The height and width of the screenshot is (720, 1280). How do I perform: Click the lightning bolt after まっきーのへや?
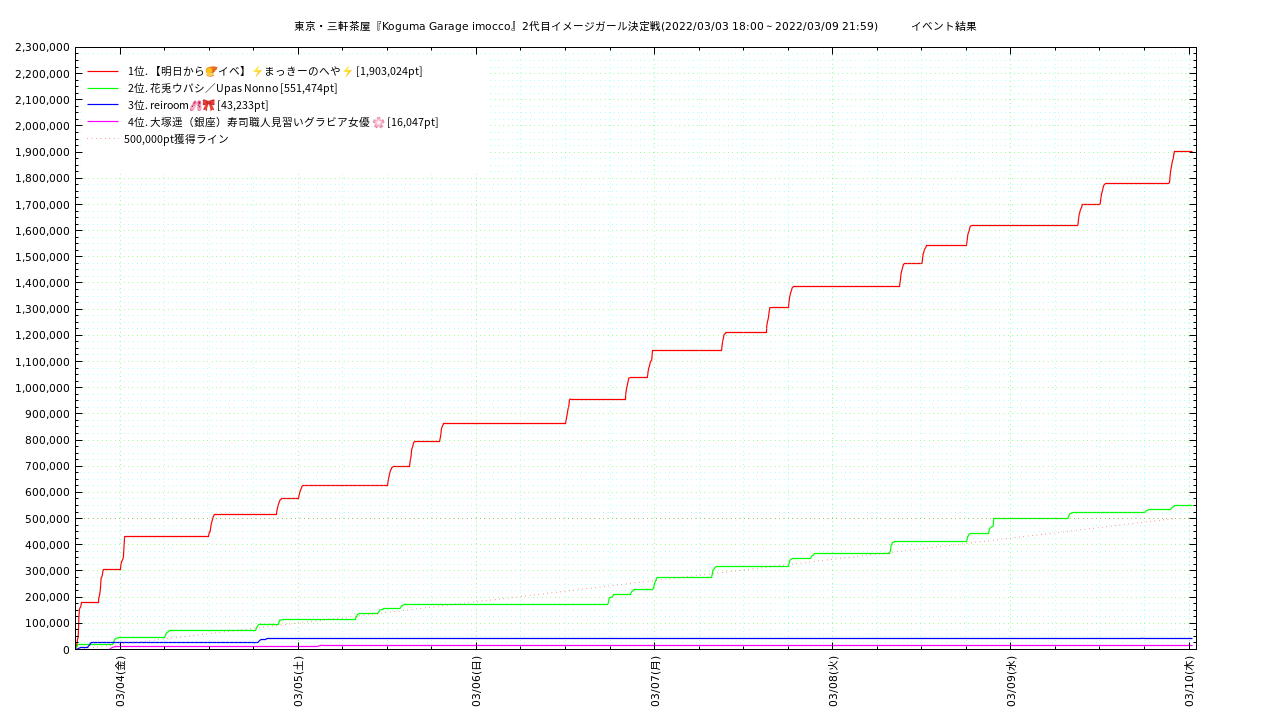[x=348, y=71]
